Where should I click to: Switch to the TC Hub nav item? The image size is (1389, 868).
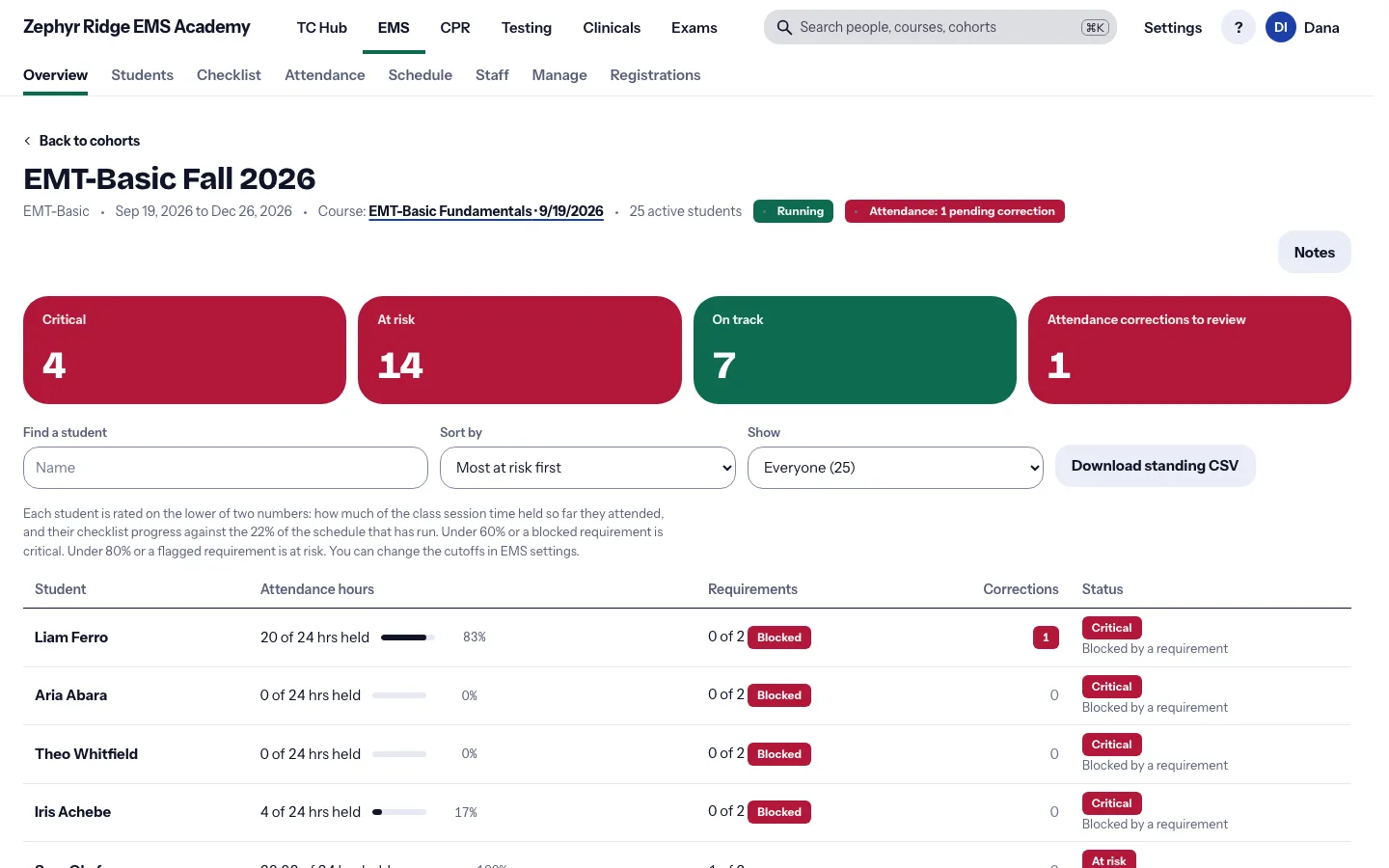click(x=321, y=27)
